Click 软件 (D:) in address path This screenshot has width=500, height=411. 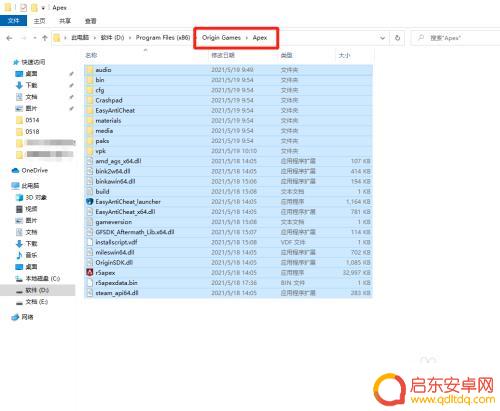(112, 38)
